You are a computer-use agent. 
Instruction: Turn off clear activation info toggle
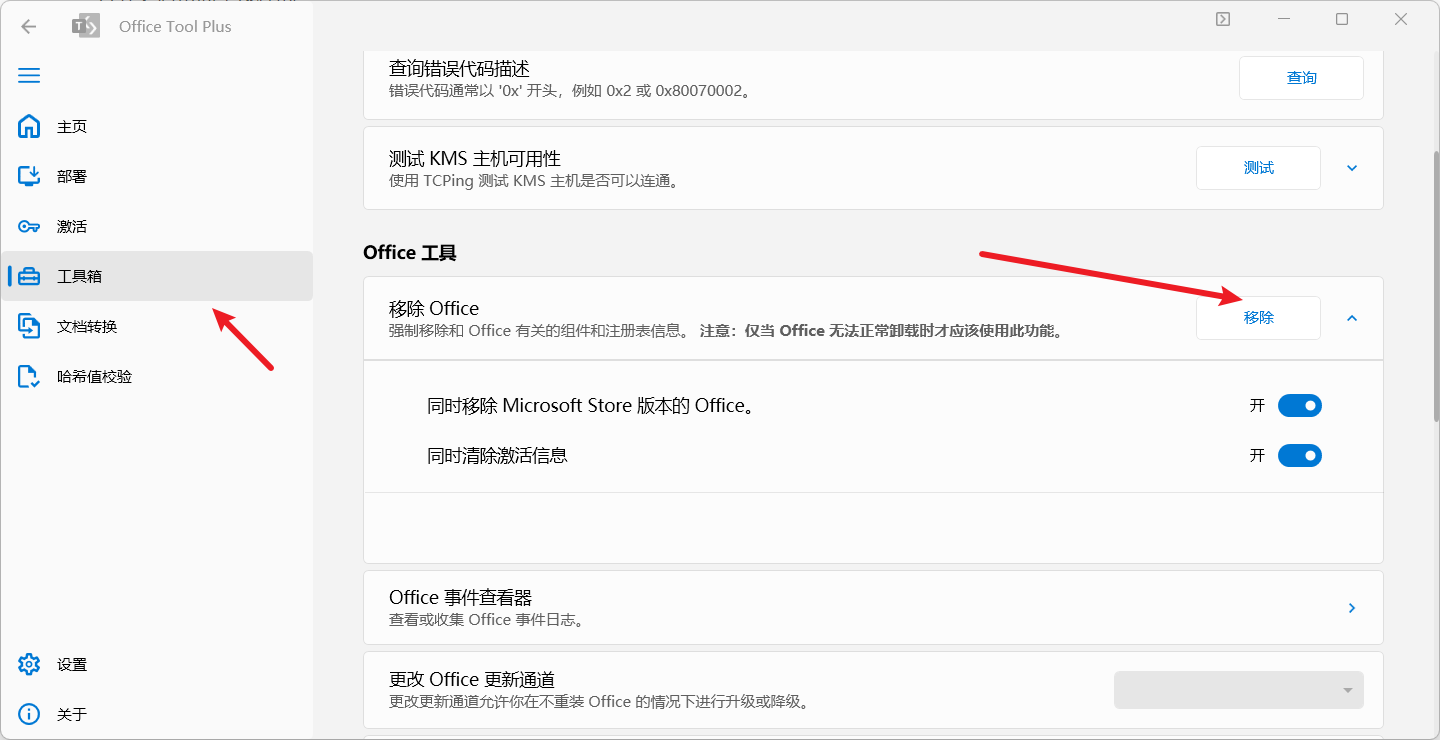point(1299,456)
